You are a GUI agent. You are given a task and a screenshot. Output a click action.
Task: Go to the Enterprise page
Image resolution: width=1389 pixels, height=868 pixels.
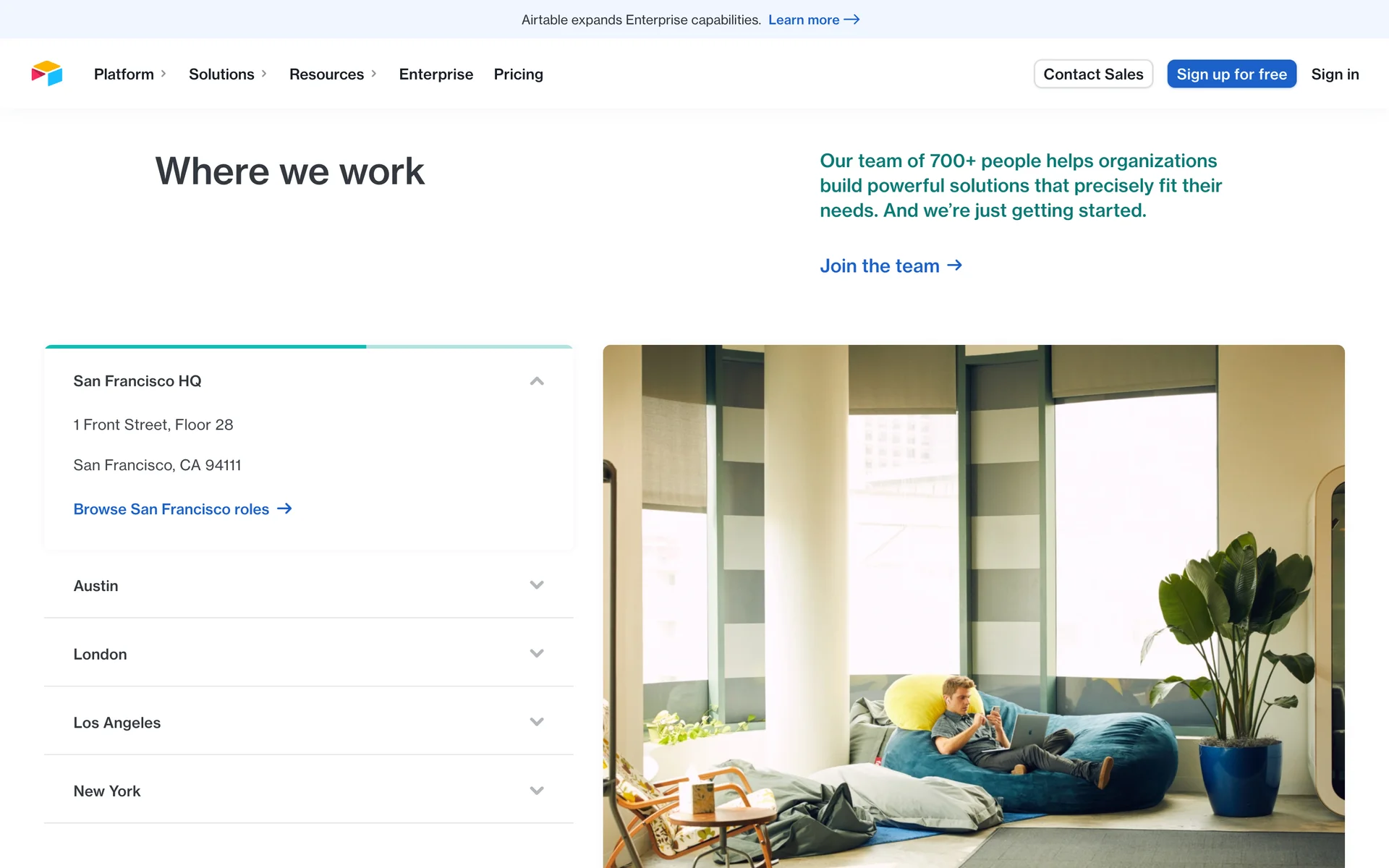click(x=436, y=75)
